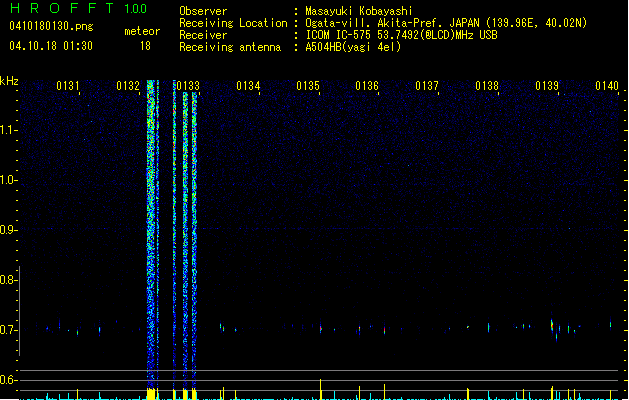Click the Ogata-vill. Akita-Pref. JAPAN location text
This screenshot has height=400, width=629.
click(446, 23)
